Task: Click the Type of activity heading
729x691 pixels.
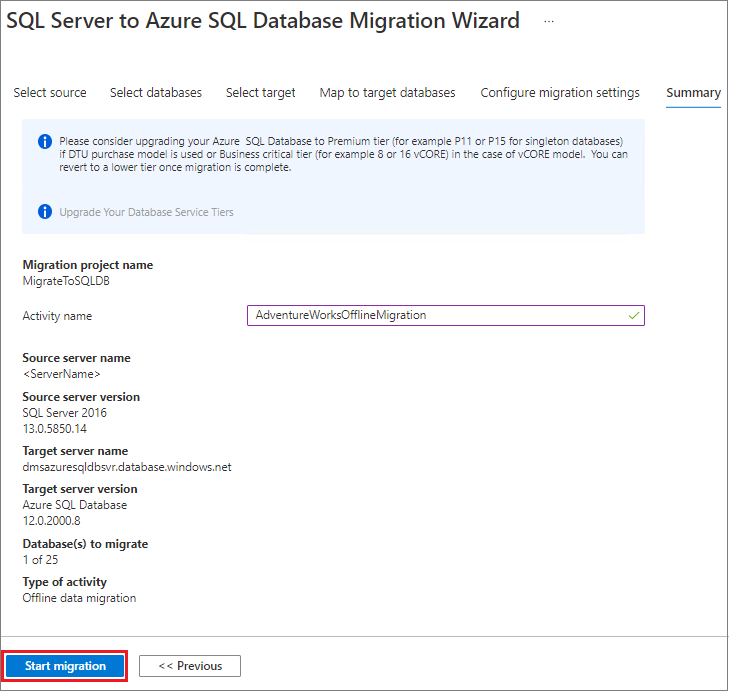Action: click(x=65, y=582)
